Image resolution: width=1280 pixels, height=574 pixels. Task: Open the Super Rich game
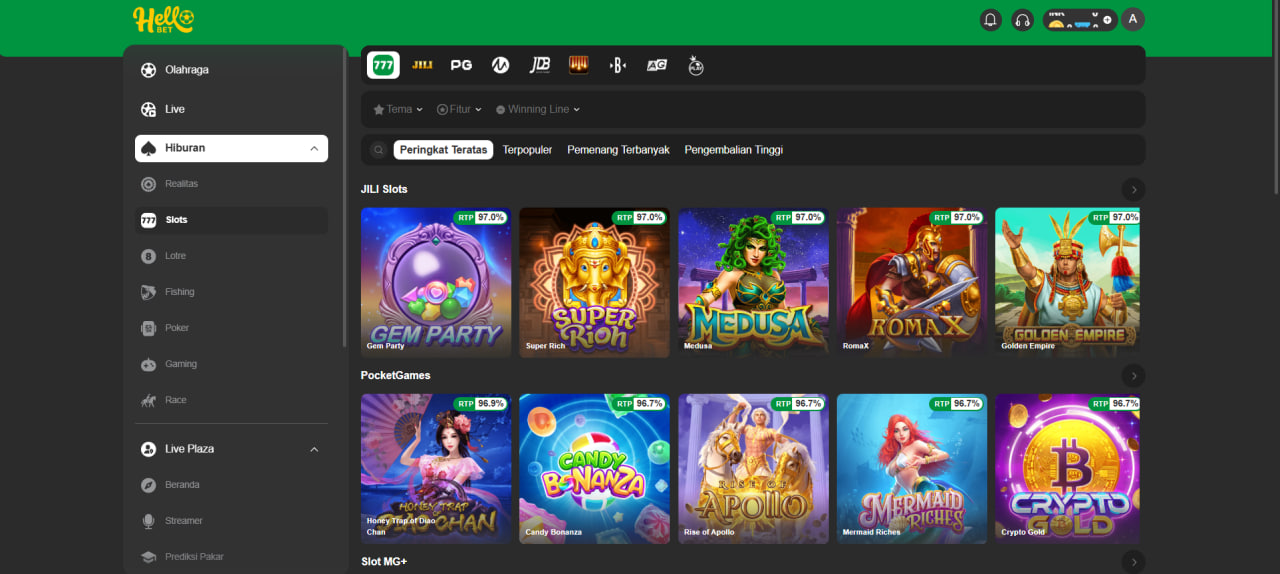tap(594, 282)
